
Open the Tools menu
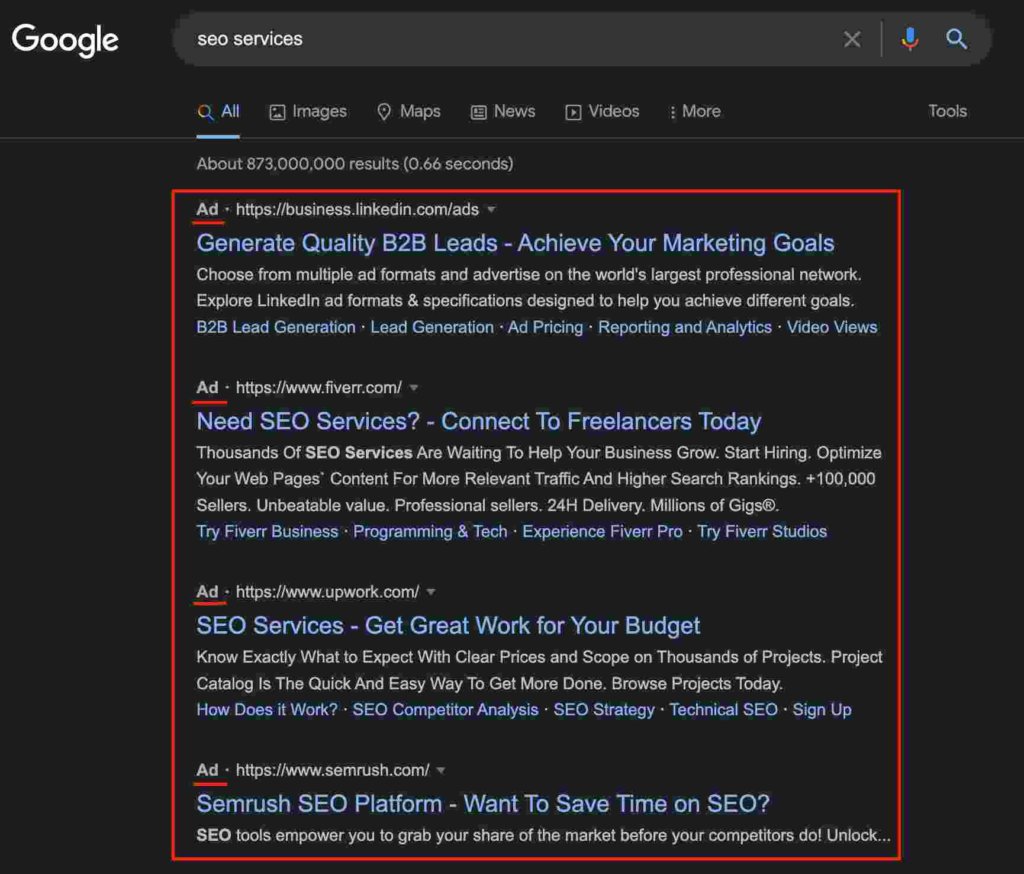946,111
